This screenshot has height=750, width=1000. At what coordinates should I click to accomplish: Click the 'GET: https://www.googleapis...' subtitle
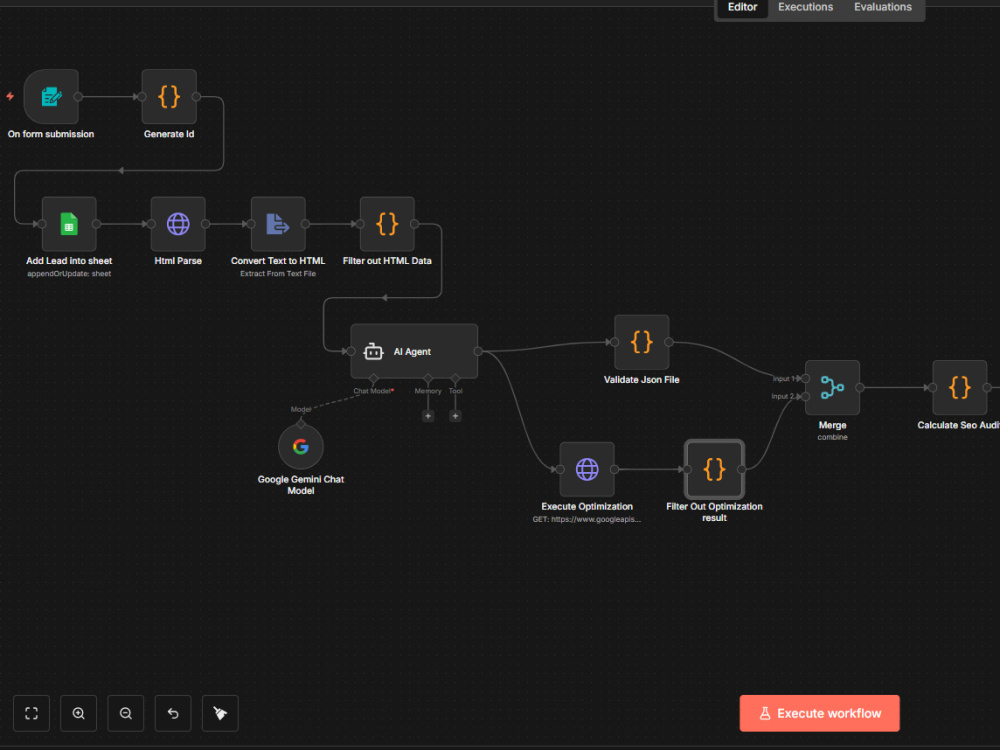[587, 519]
